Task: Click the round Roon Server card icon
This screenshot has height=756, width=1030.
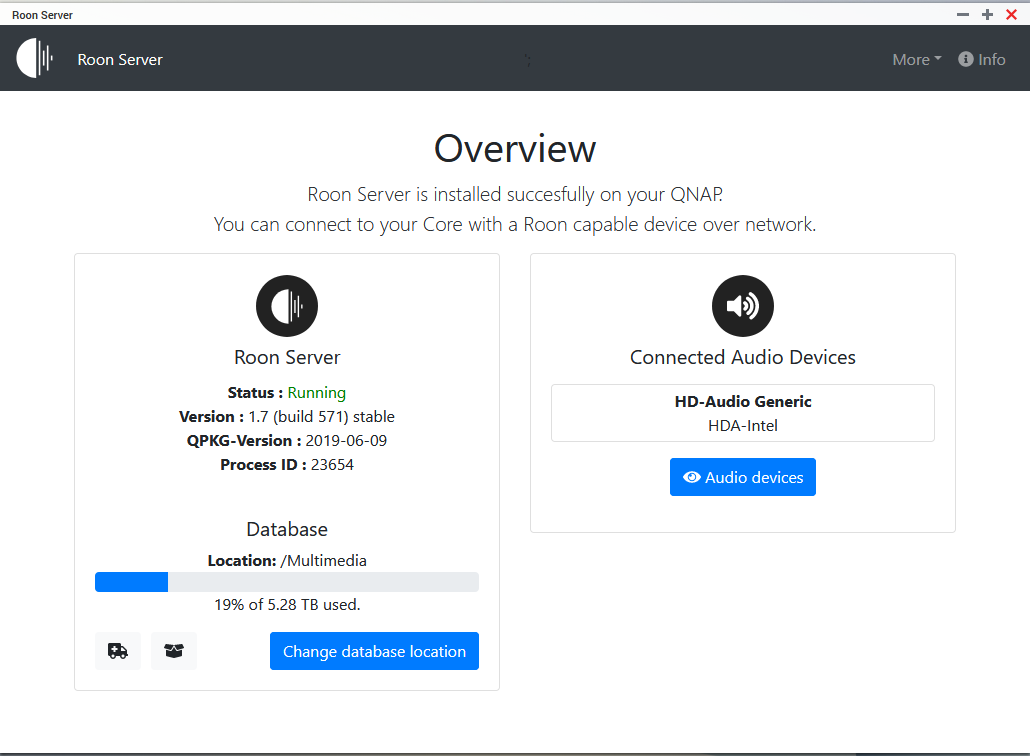Action: click(x=287, y=306)
